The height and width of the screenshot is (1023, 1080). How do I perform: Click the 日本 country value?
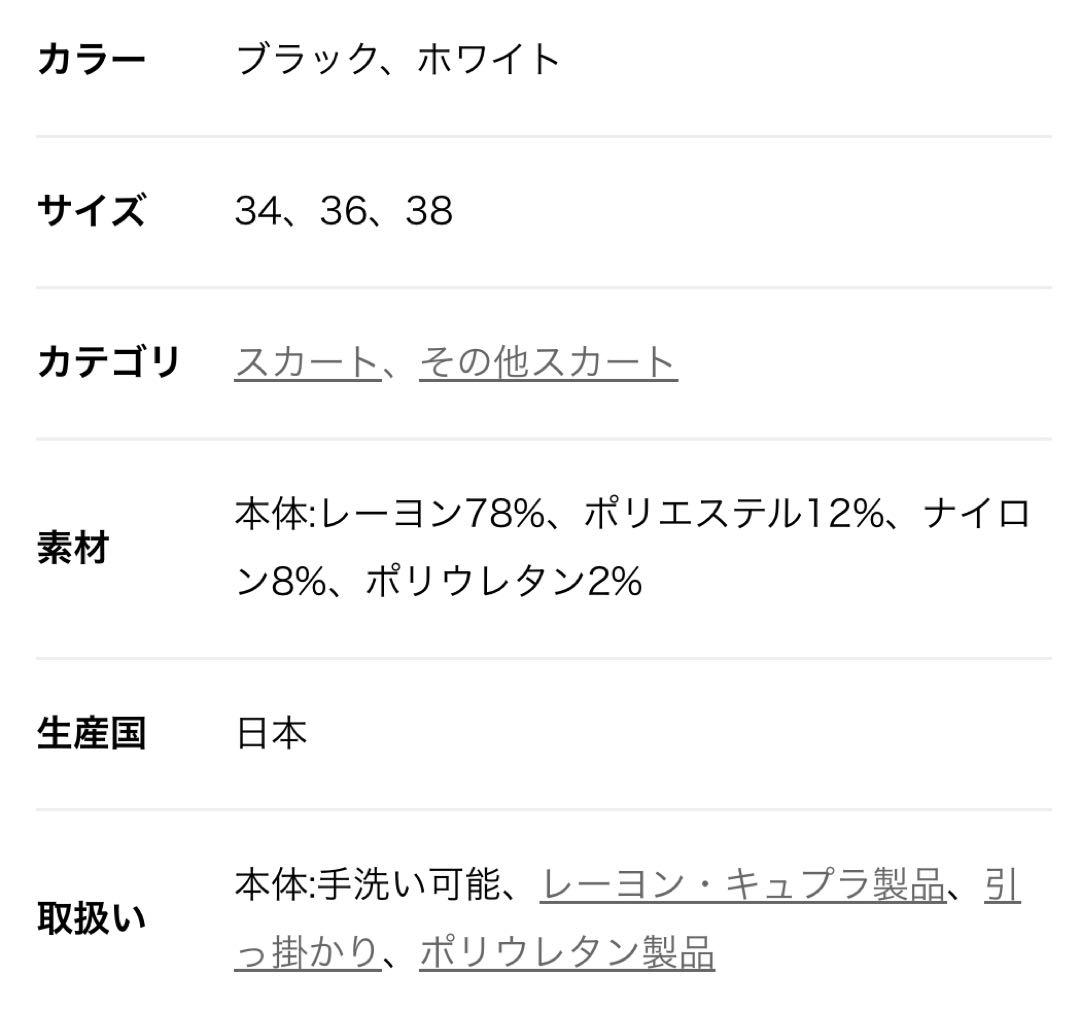tap(270, 733)
